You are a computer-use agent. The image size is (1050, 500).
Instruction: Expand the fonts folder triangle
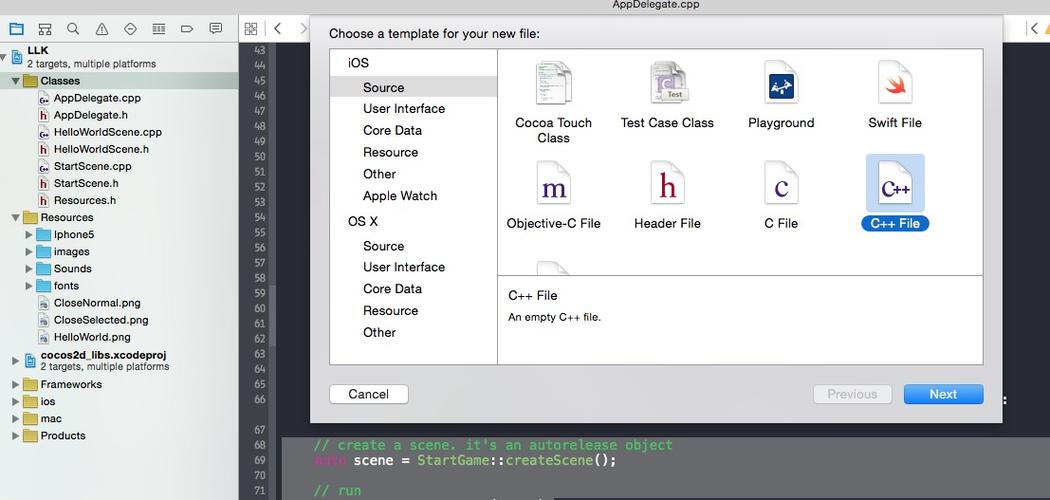pos(29,286)
